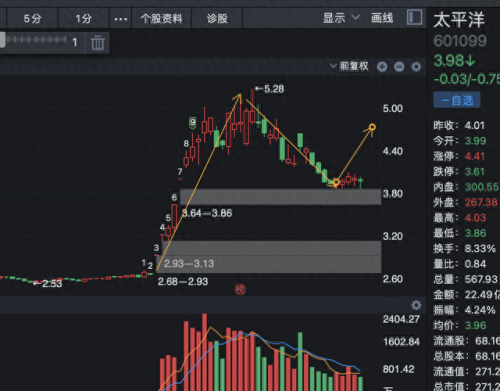Click the 外盘 267.38 value

tap(481, 202)
